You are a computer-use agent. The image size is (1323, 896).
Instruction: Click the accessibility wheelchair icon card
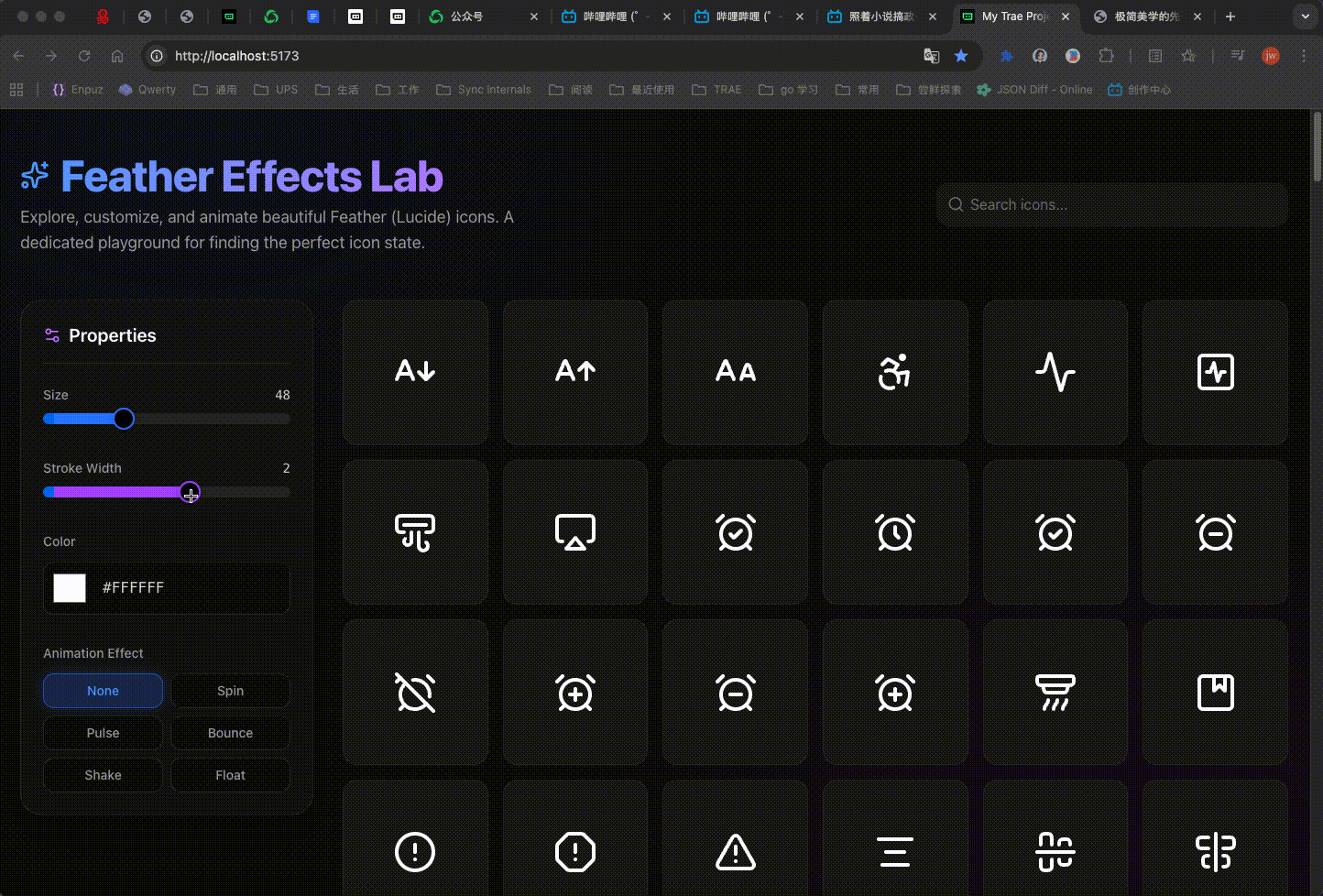pos(894,372)
